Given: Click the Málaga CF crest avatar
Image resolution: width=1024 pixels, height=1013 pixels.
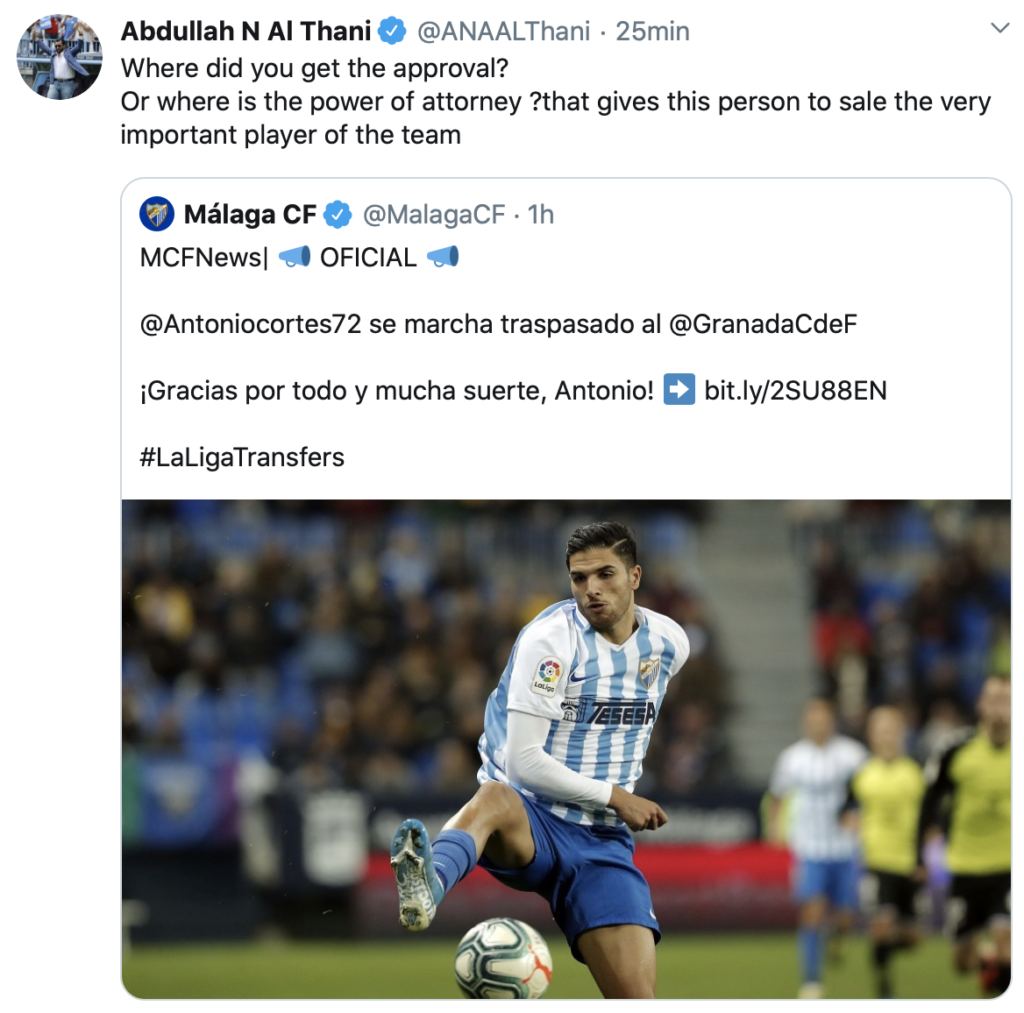Looking at the screenshot, I should tap(157, 214).
